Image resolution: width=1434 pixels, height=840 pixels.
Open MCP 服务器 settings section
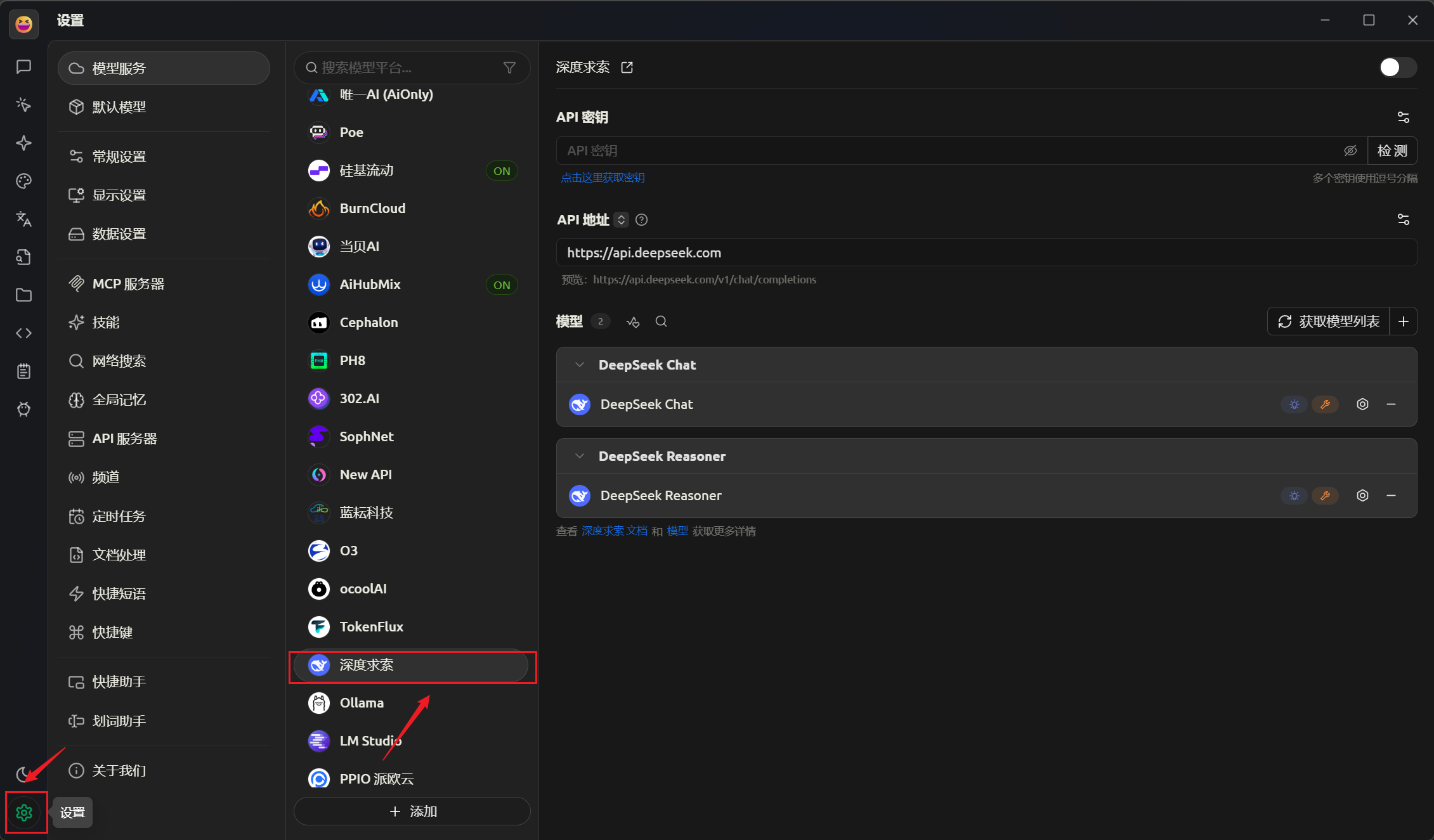[x=164, y=284]
